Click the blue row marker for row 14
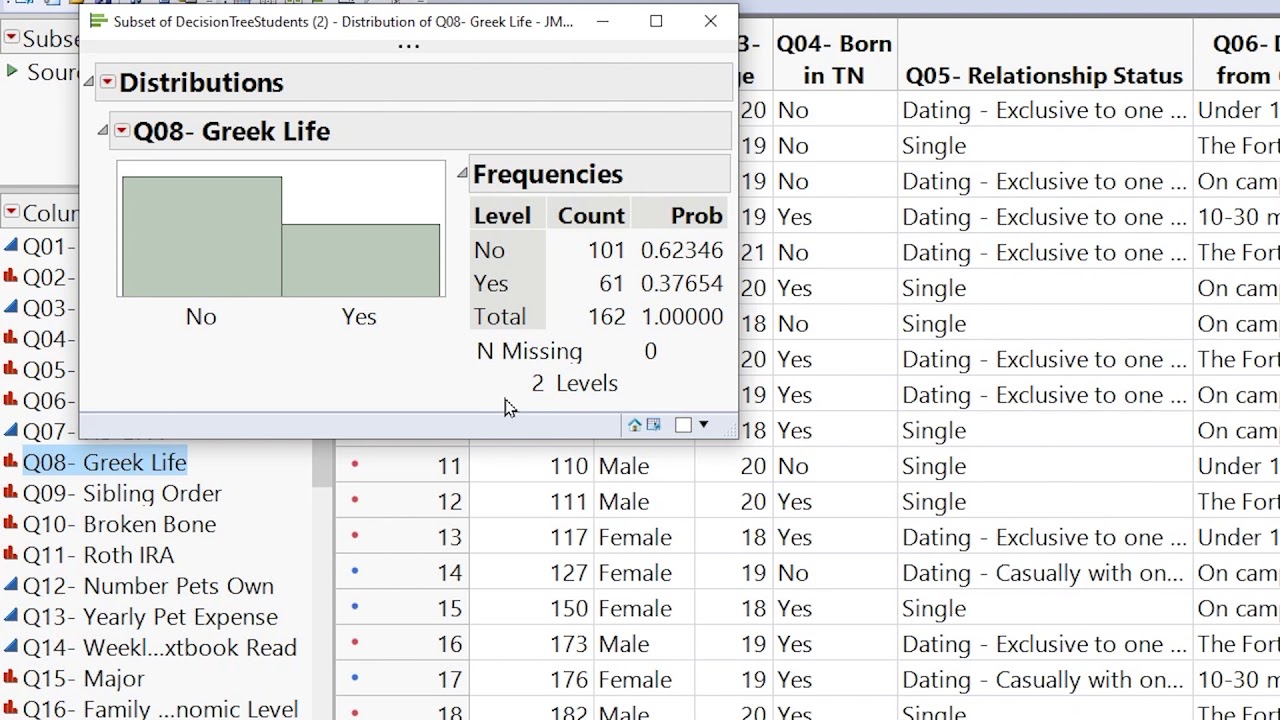Viewport: 1280px width, 720px height. pos(355,572)
